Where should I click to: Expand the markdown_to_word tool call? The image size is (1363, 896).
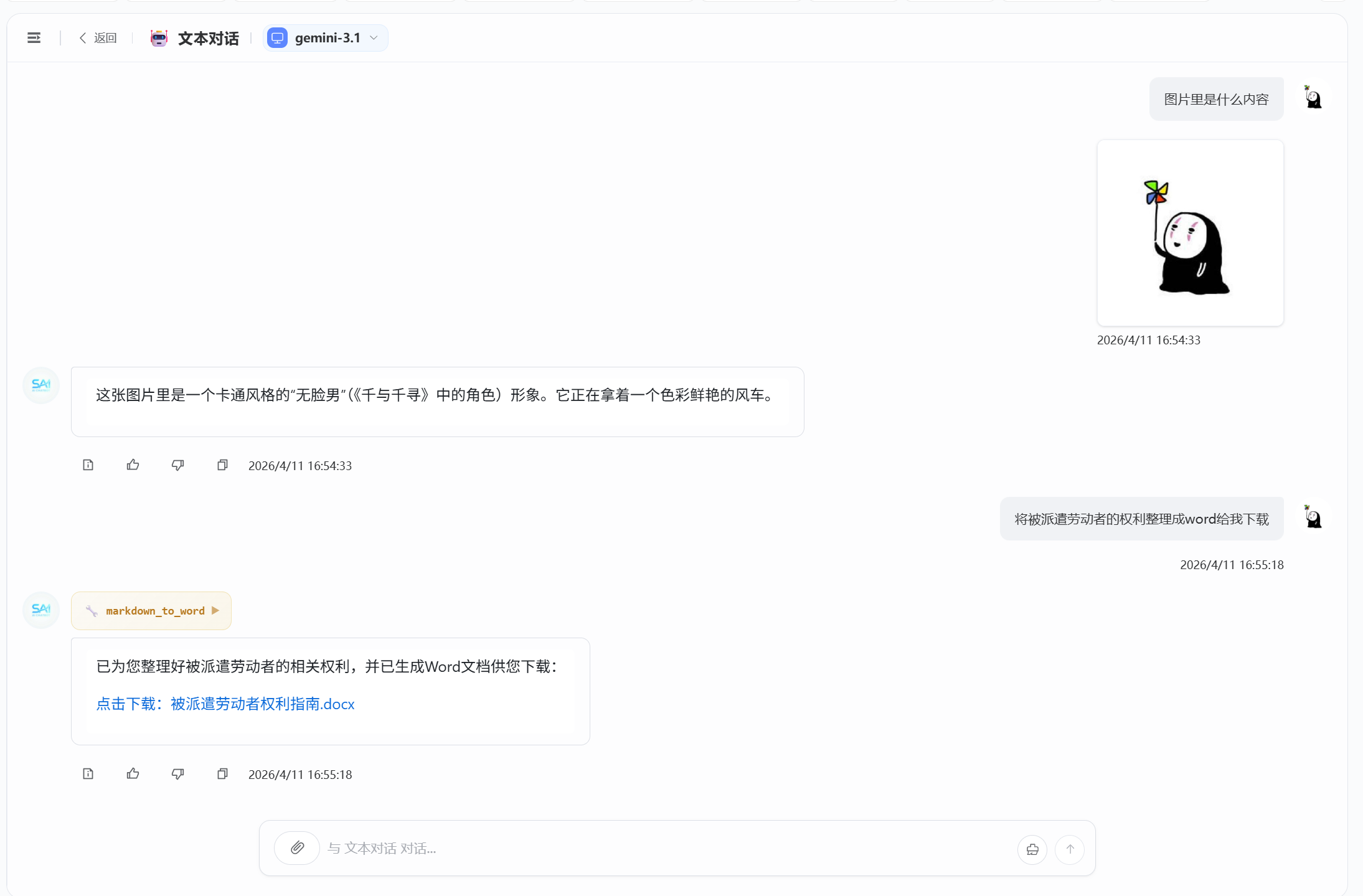(x=151, y=611)
